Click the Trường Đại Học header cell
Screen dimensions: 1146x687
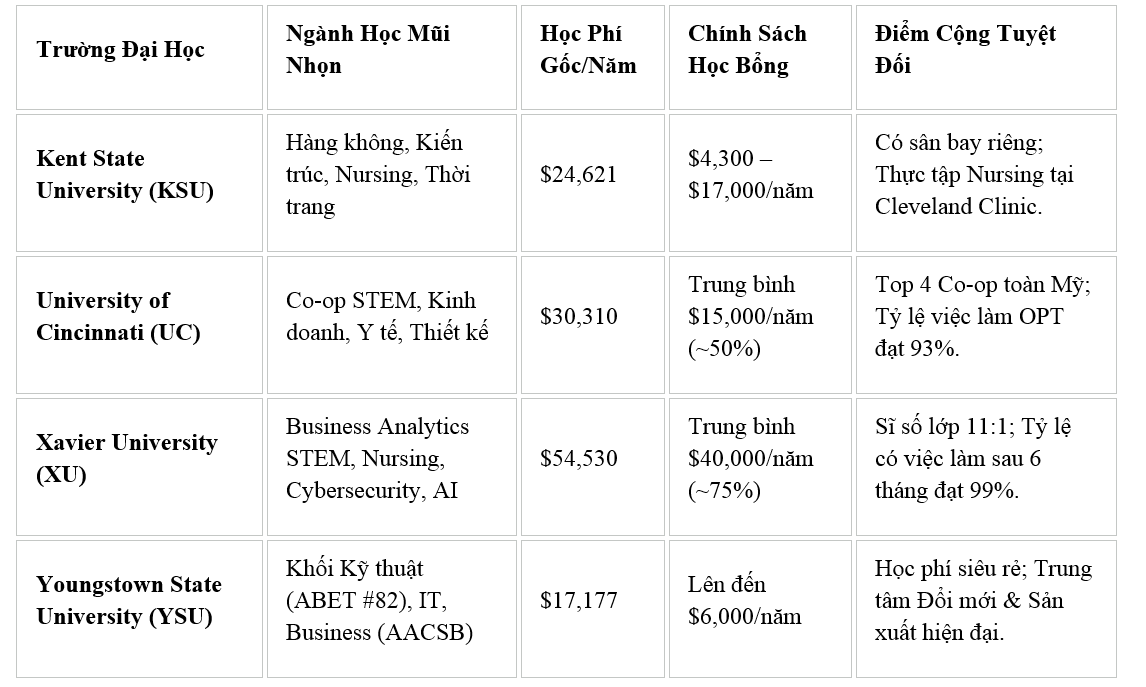coord(139,58)
